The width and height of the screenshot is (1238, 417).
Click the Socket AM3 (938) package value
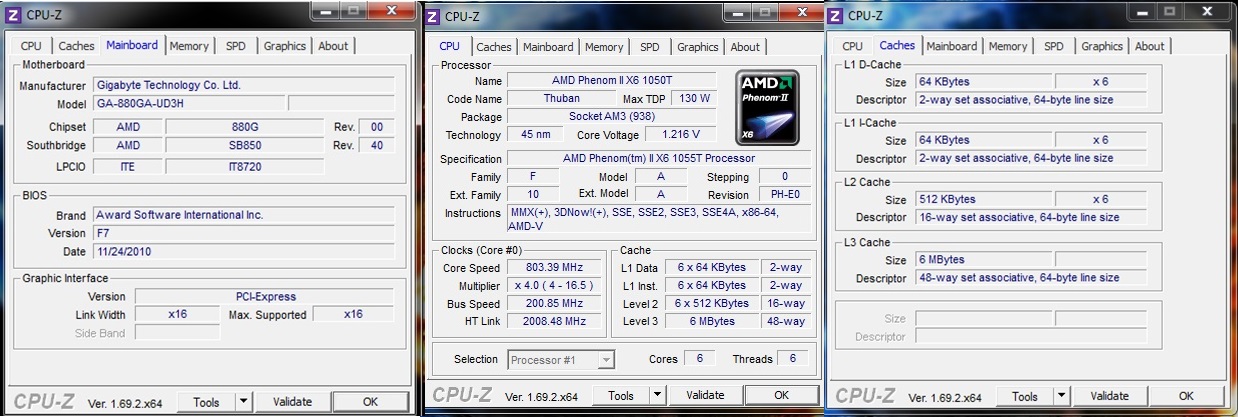click(x=611, y=117)
